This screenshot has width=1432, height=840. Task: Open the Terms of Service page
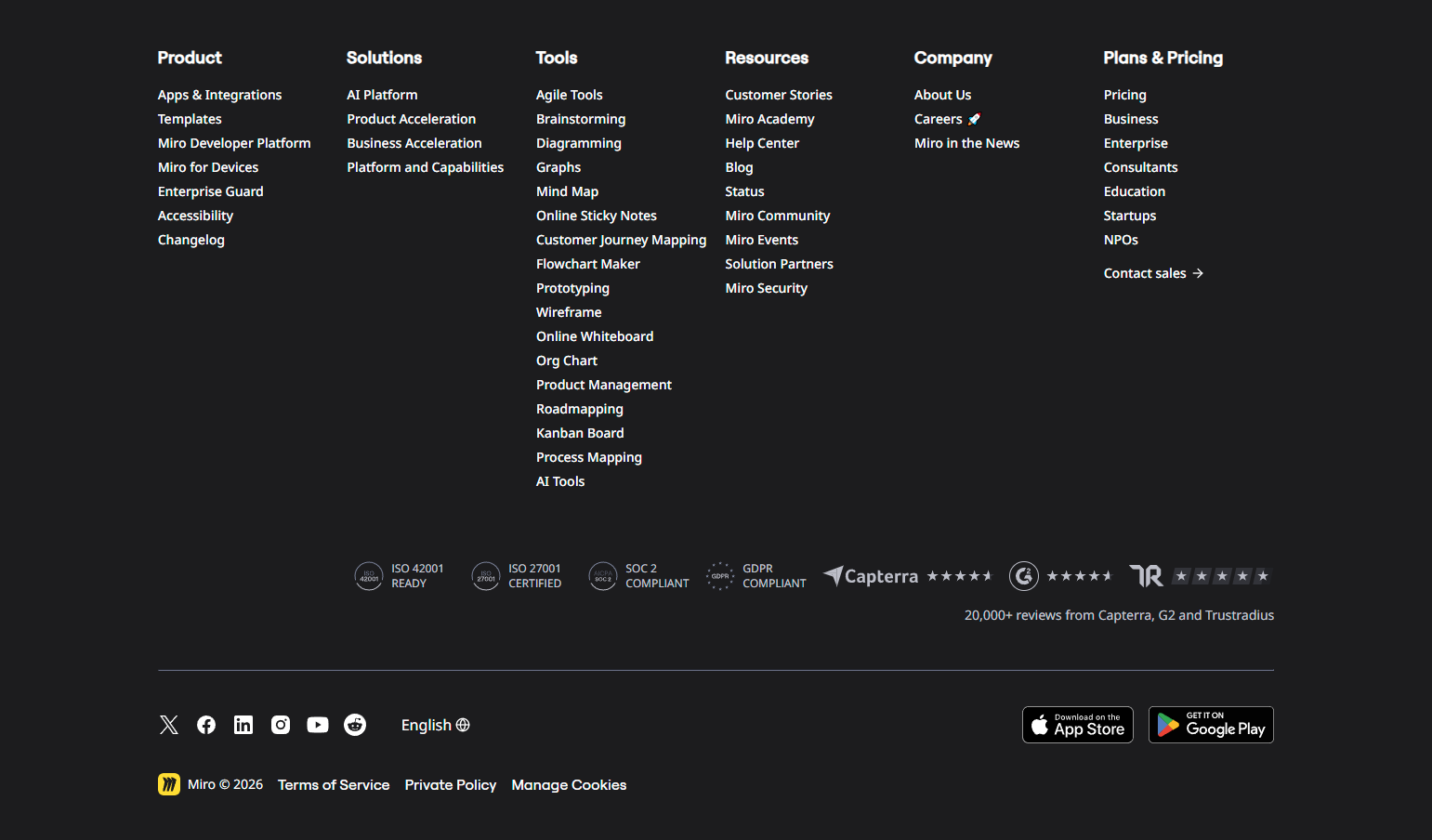click(x=334, y=784)
